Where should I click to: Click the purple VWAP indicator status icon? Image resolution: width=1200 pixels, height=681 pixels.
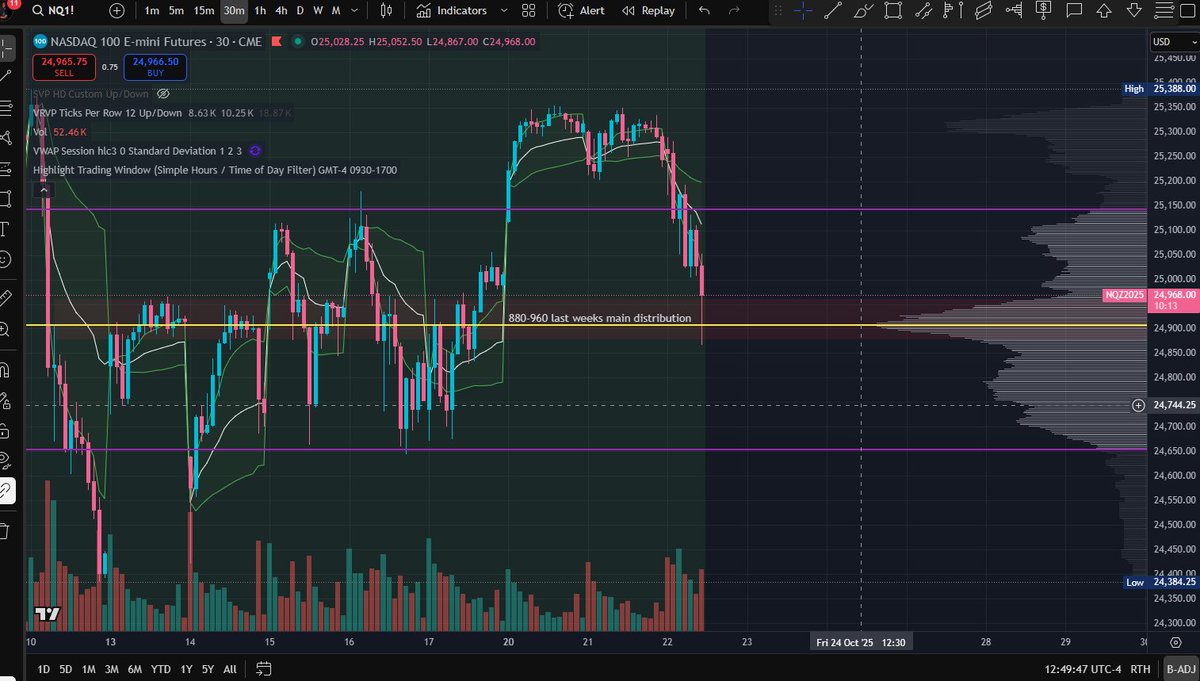255,151
